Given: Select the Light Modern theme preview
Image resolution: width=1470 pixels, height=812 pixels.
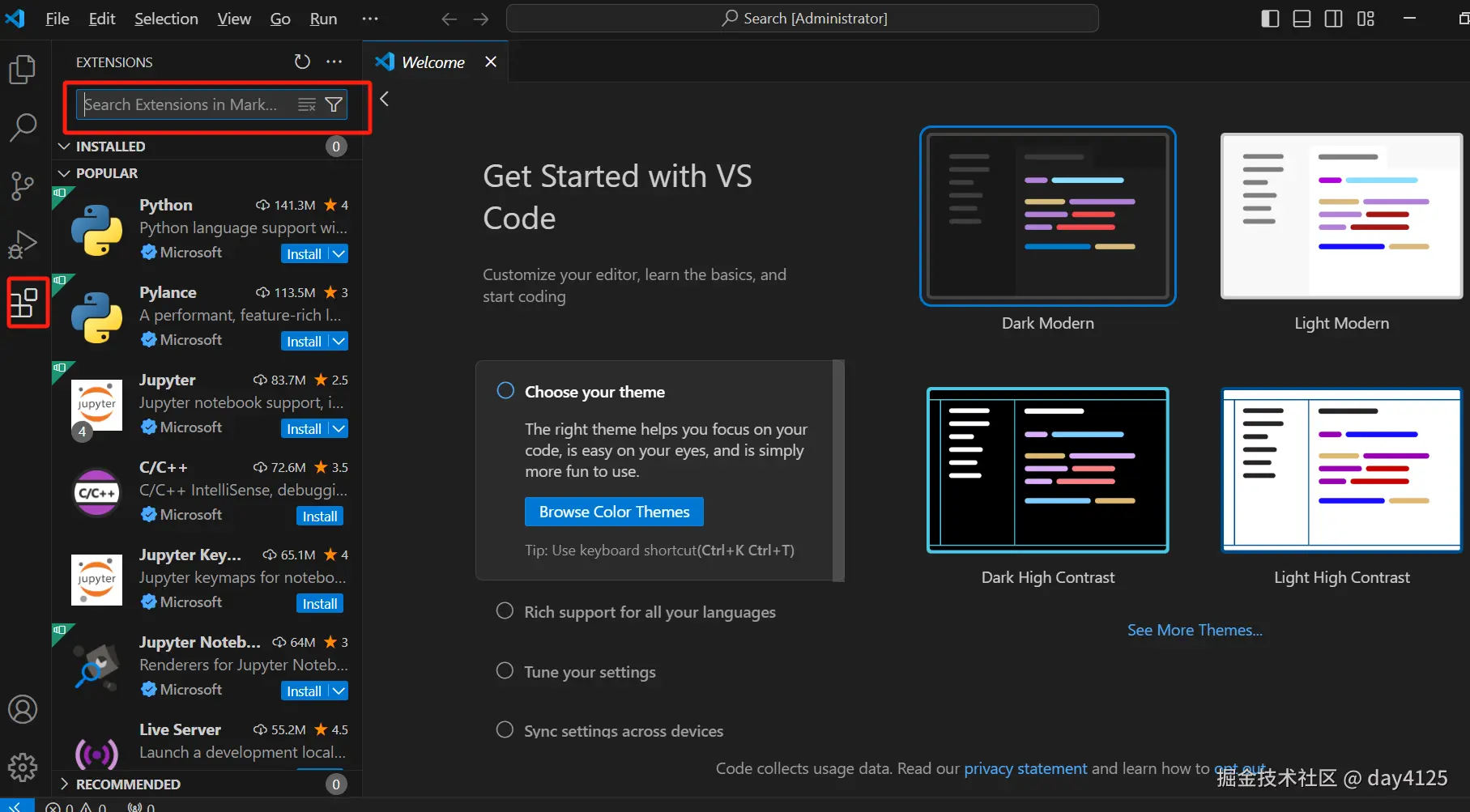Looking at the screenshot, I should [1341, 216].
